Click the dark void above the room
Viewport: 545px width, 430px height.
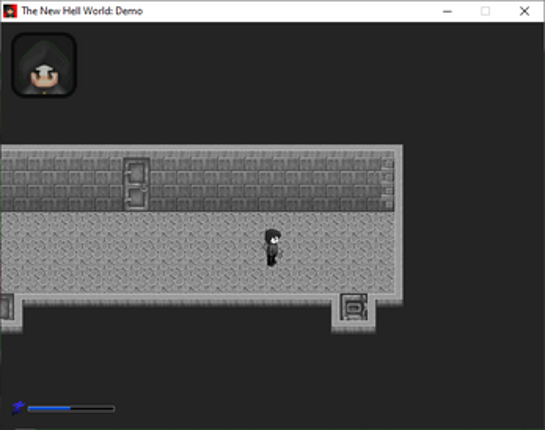pyautogui.click(x=271, y=83)
